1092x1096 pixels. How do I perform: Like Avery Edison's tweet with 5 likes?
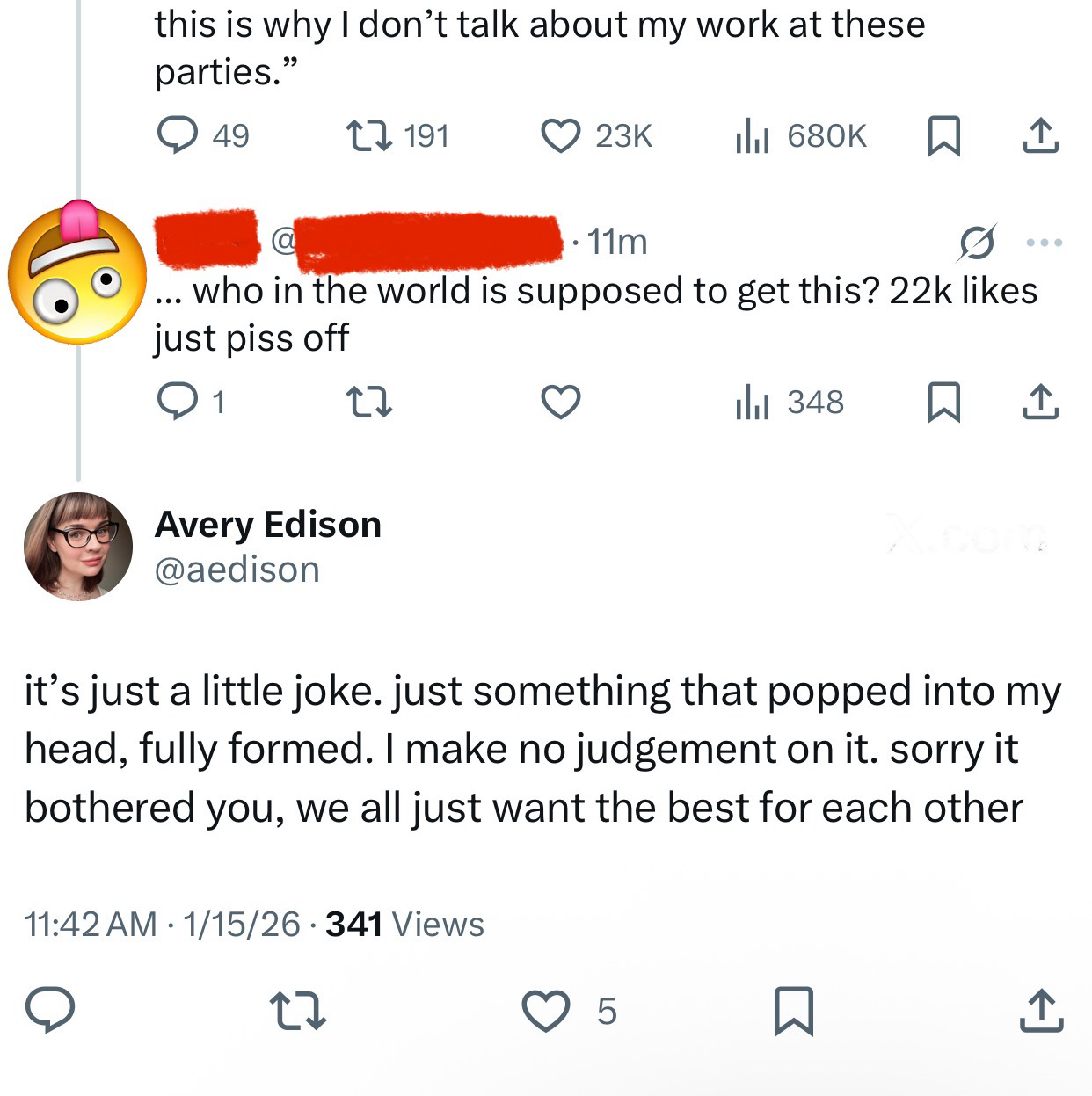point(547,1011)
